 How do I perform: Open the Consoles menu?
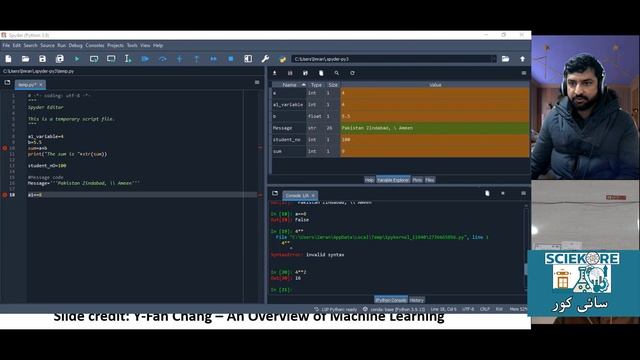click(95, 46)
